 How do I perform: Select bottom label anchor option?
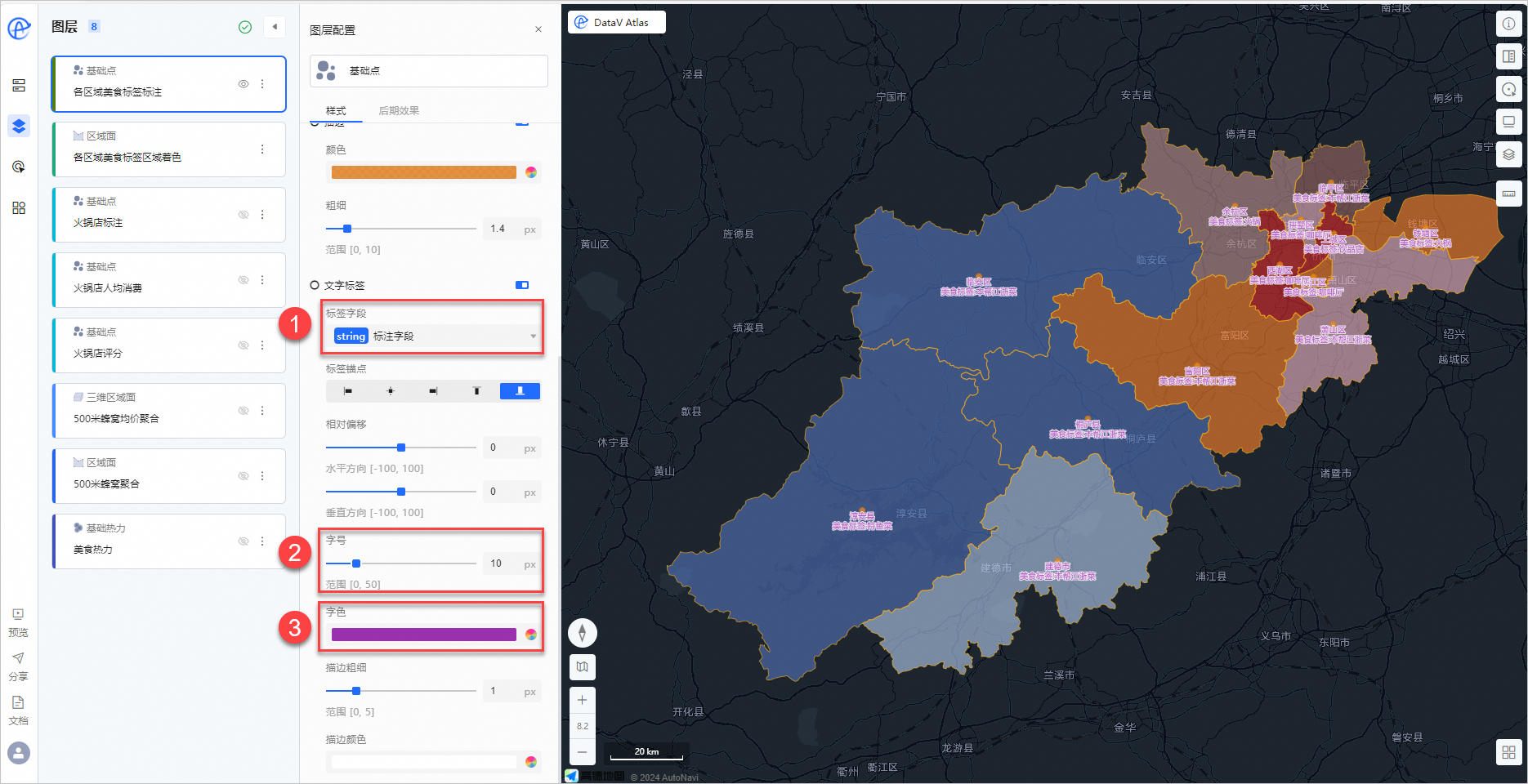(x=520, y=391)
